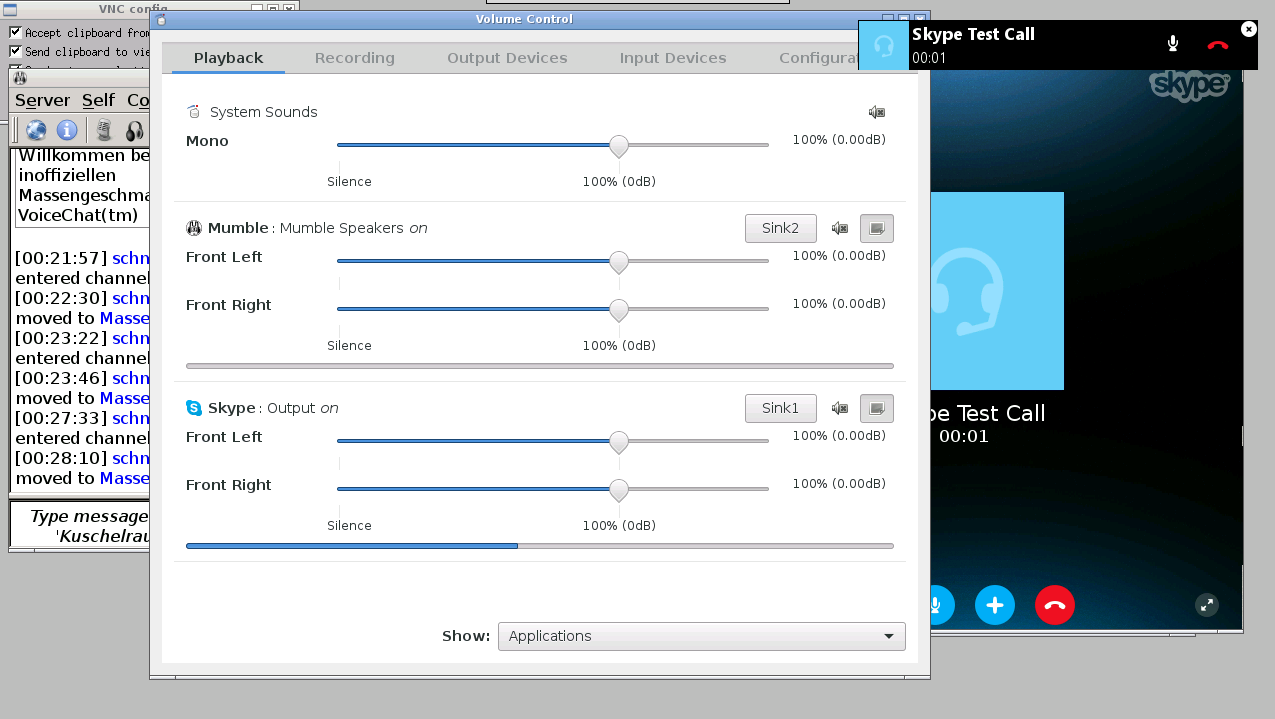This screenshot has width=1275, height=719.
Task: Click the Sink2 button for Mumble
Action: coord(781,228)
